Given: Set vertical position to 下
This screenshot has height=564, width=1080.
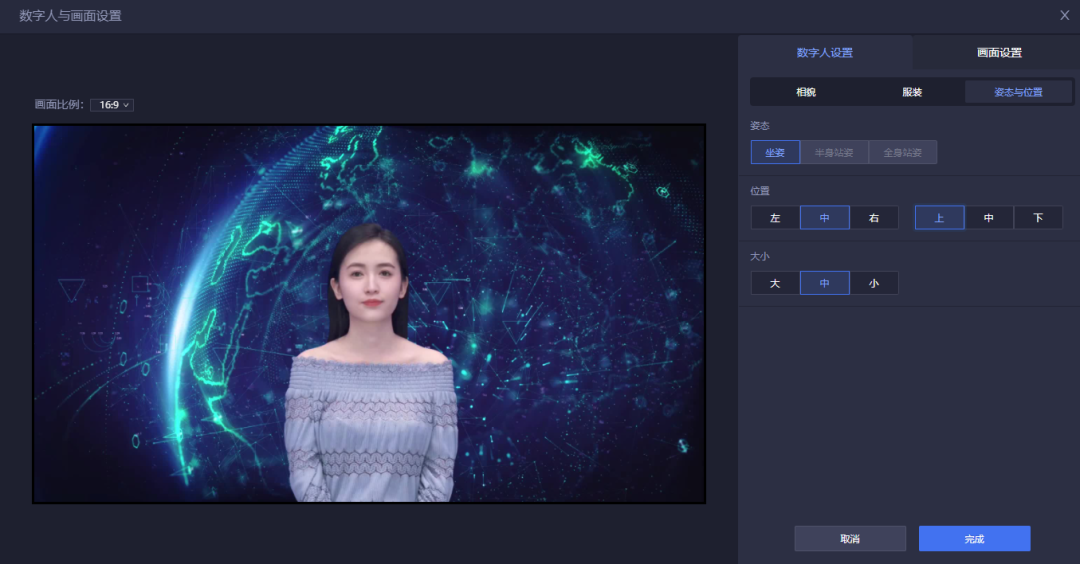Looking at the screenshot, I should tap(1038, 218).
